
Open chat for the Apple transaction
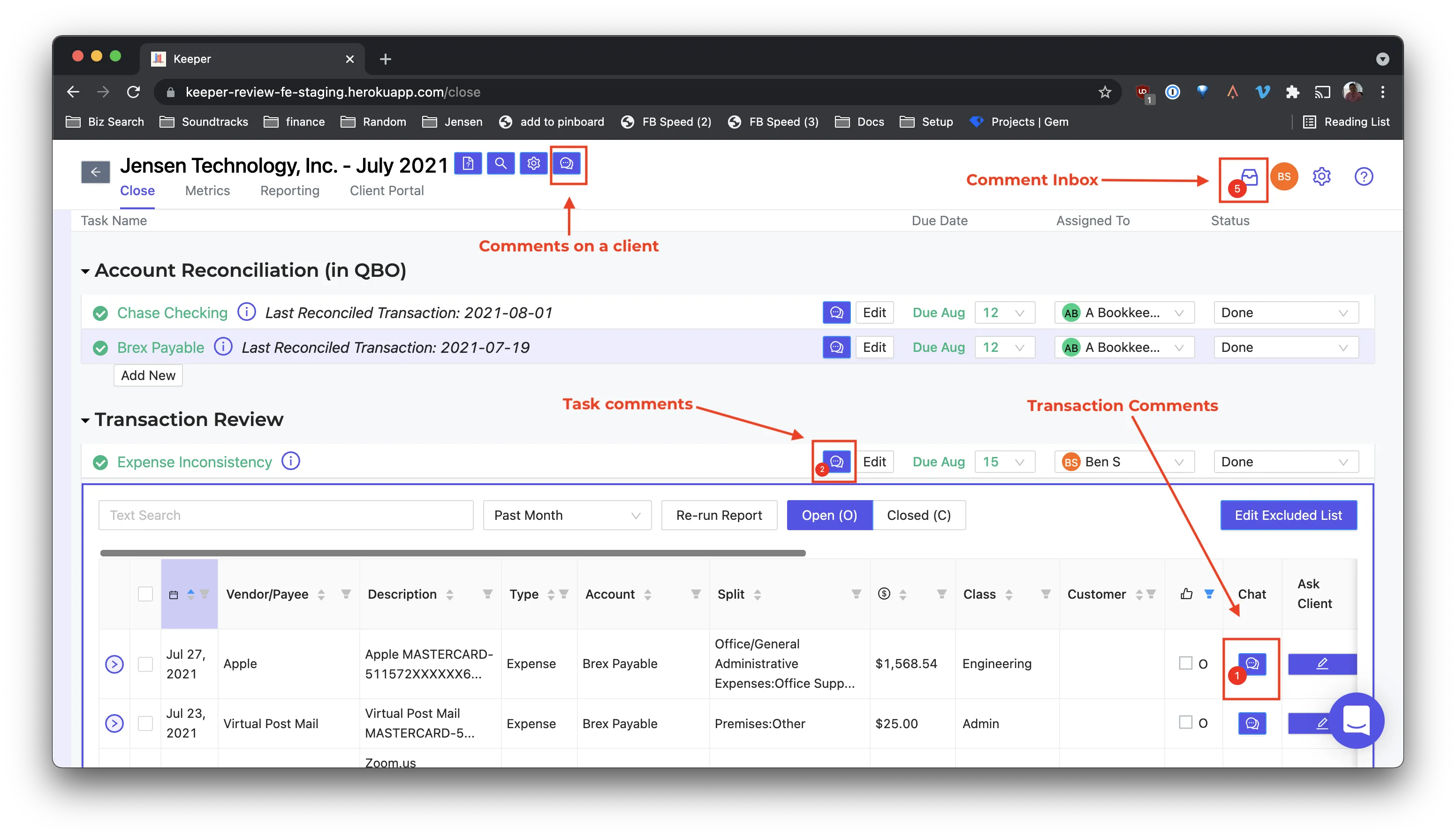[1251, 663]
